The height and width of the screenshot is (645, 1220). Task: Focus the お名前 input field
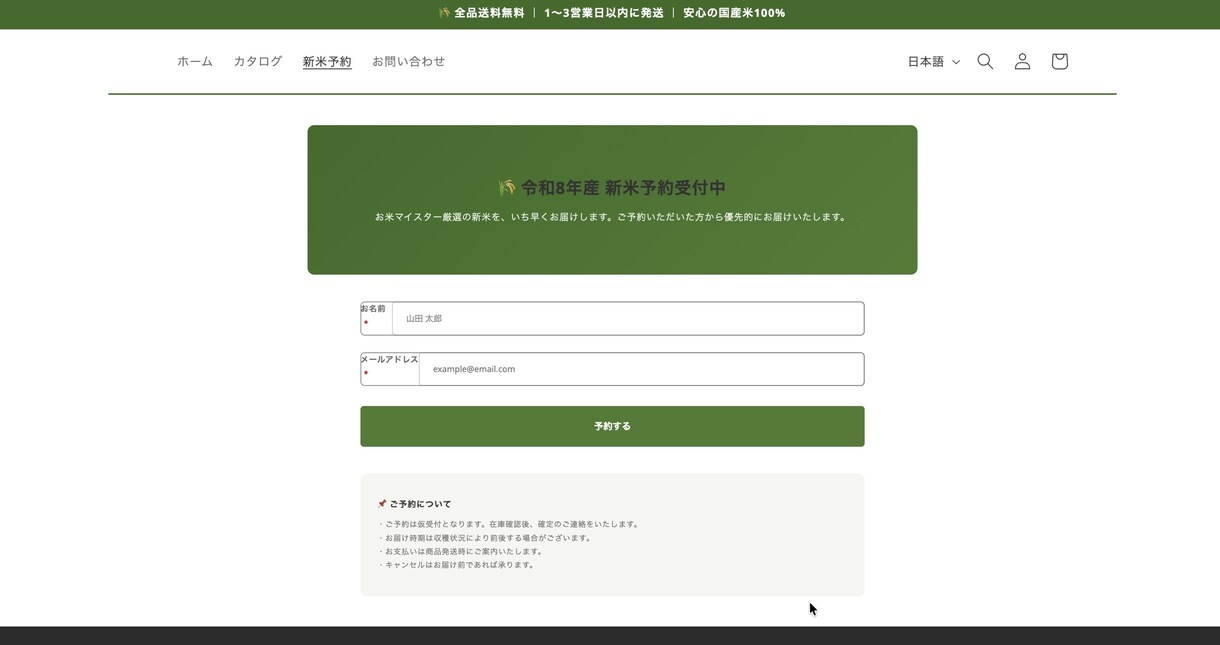628,318
